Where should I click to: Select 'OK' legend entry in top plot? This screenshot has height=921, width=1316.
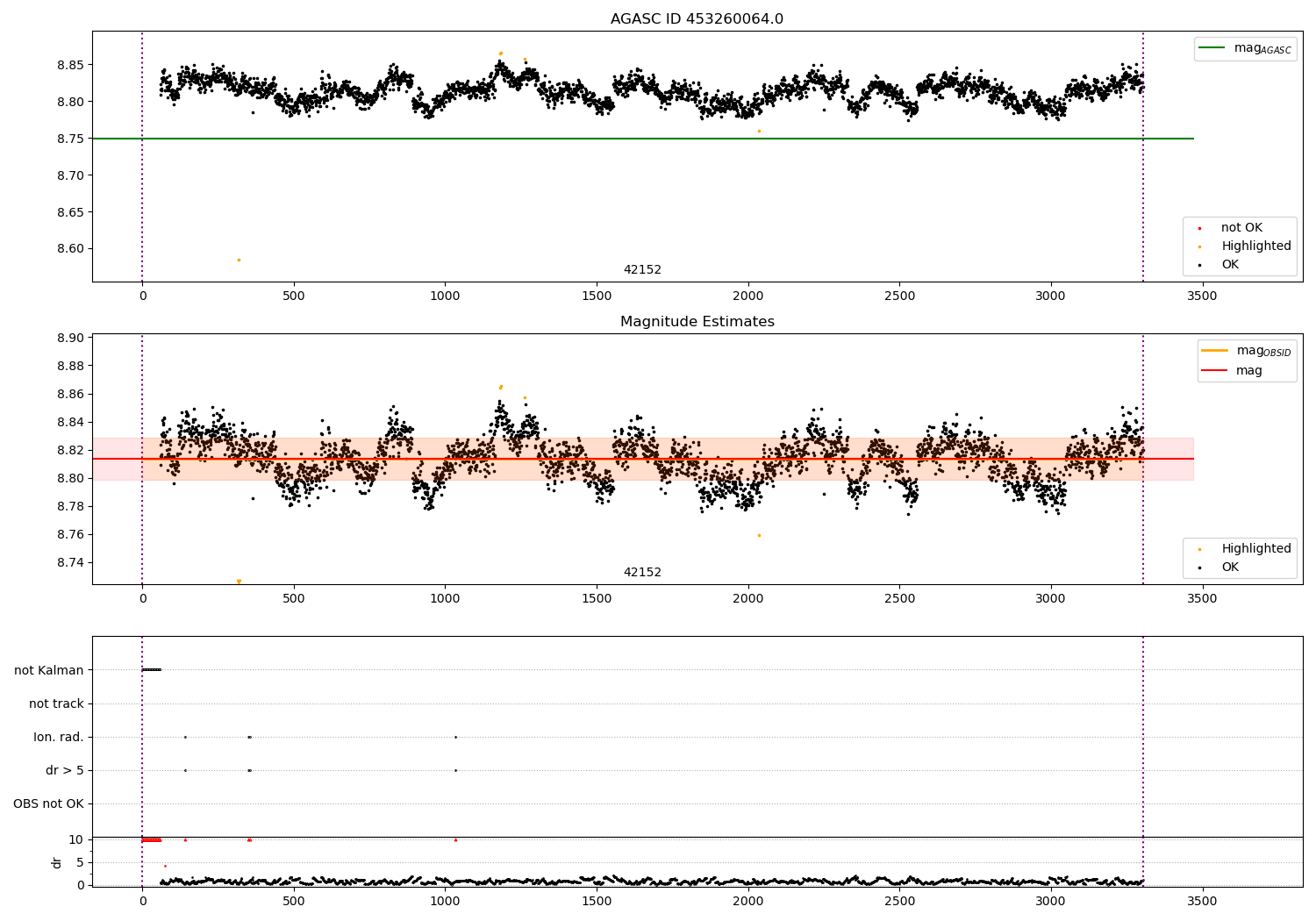[1218, 264]
